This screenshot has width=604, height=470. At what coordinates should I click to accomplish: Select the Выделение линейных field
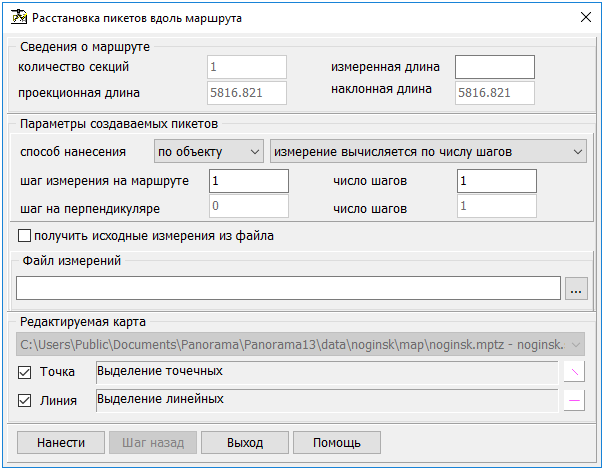[x=325, y=400]
